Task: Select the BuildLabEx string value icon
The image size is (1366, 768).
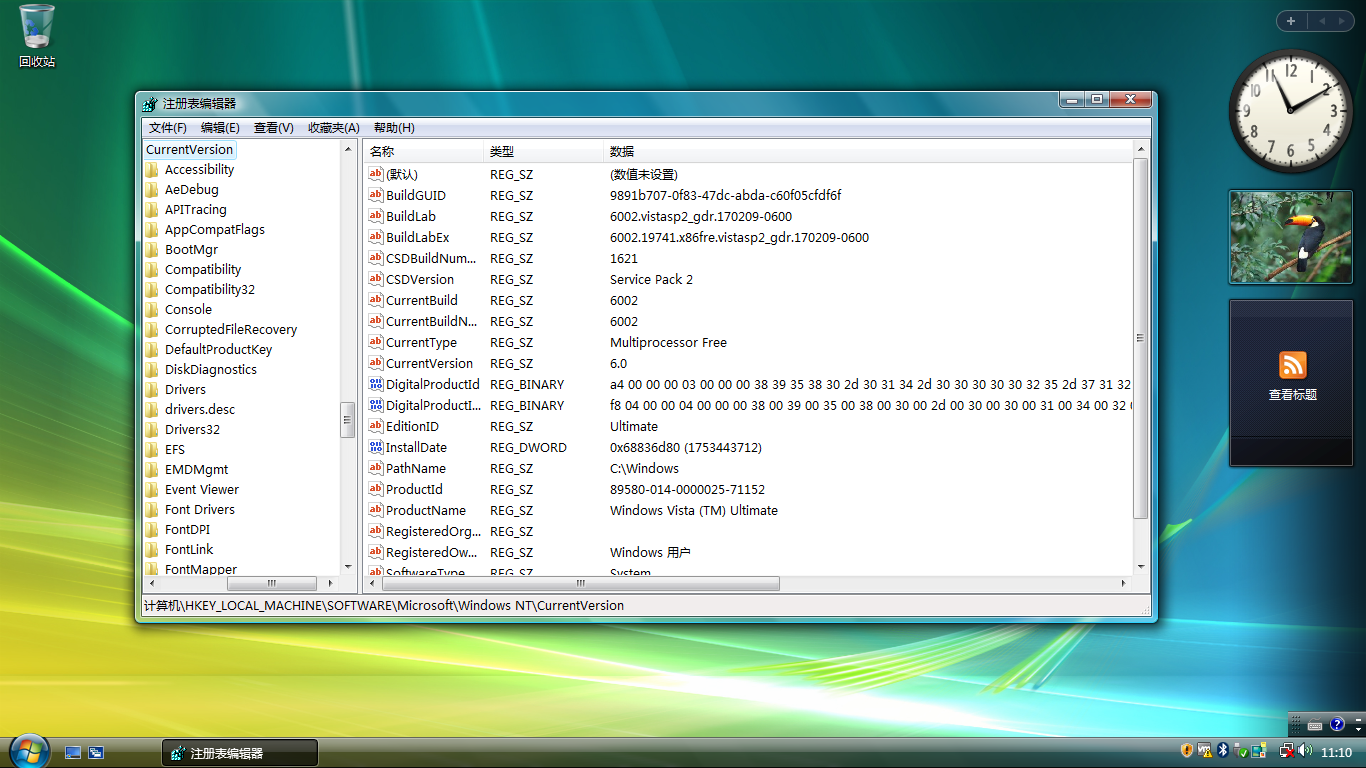Action: [x=376, y=237]
